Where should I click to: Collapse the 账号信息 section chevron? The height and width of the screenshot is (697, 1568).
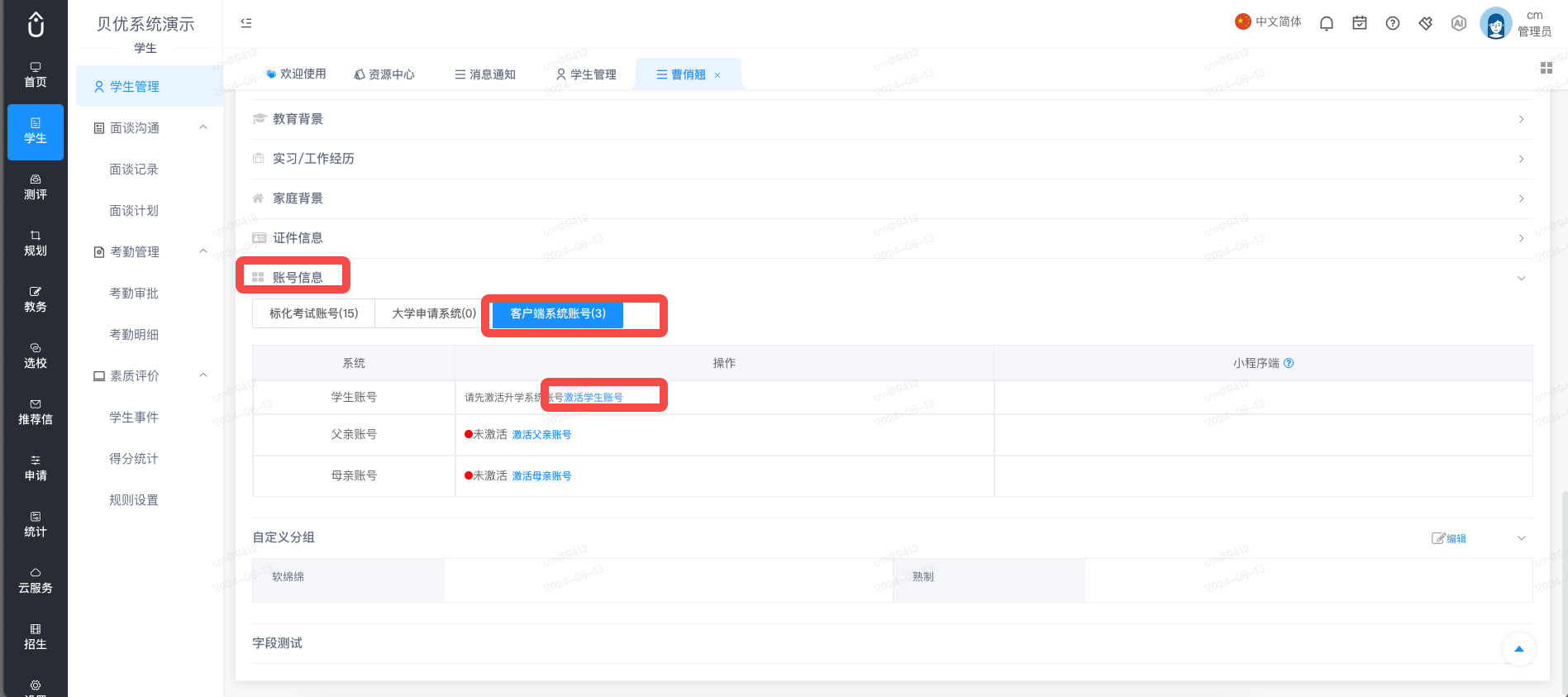(x=1522, y=278)
